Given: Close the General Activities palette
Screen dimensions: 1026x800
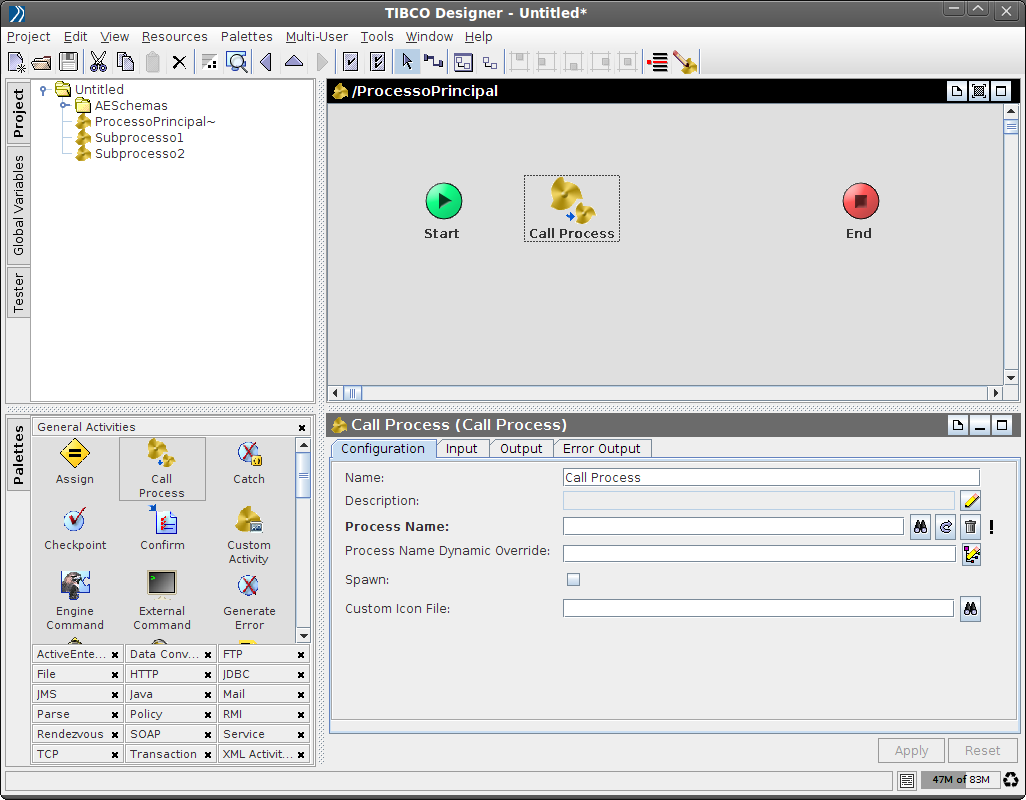Looking at the screenshot, I should 302,428.
